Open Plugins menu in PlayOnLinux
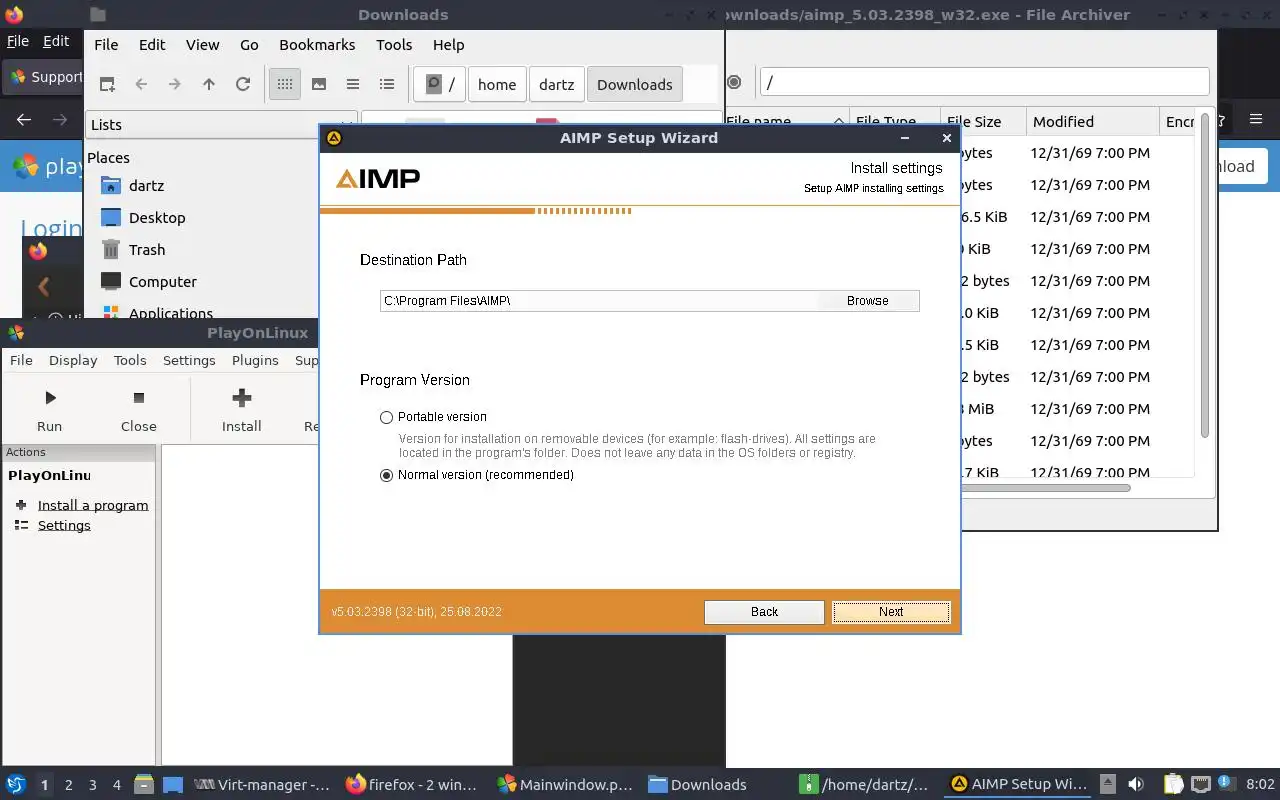The image size is (1280, 800). [x=255, y=360]
